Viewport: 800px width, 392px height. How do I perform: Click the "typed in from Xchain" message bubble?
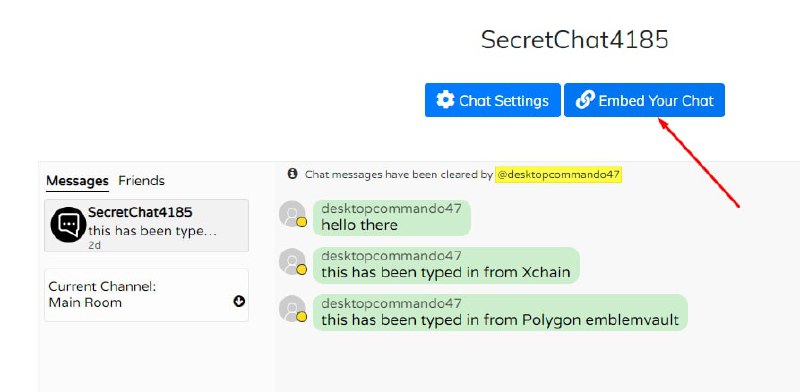click(x=446, y=265)
